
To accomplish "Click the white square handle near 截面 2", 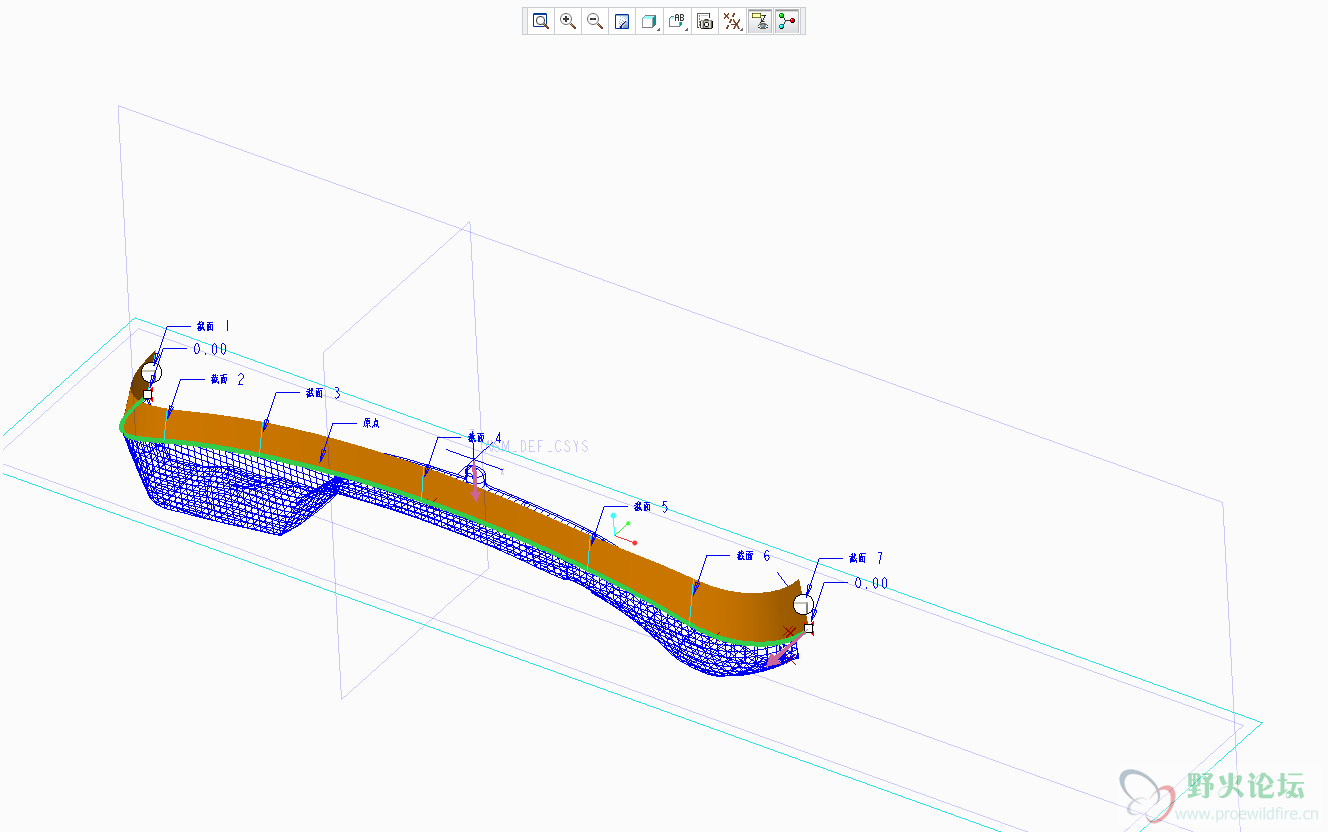I will click(148, 395).
